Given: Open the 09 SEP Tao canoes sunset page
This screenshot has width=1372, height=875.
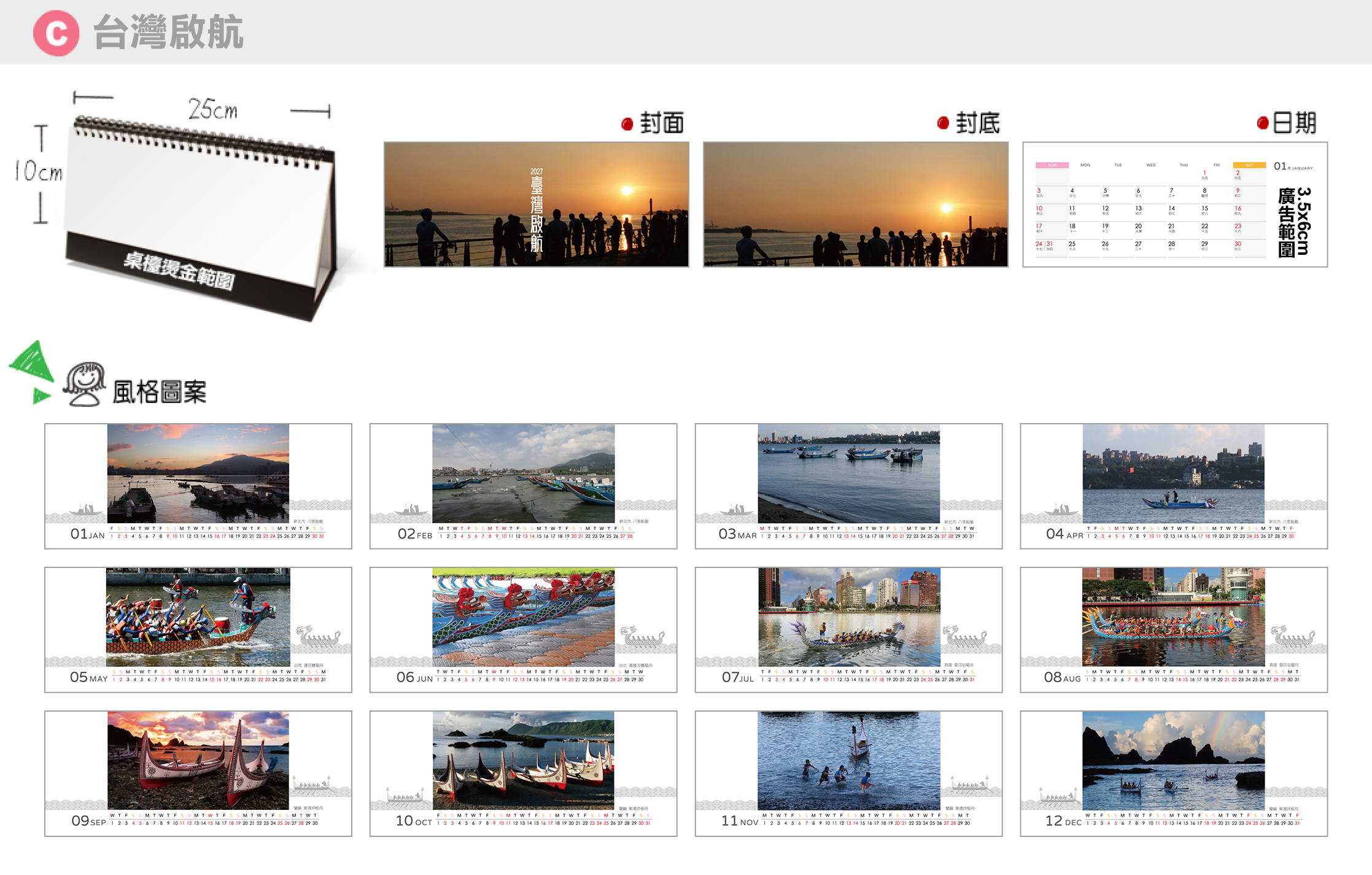Looking at the screenshot, I should (x=198, y=774).
